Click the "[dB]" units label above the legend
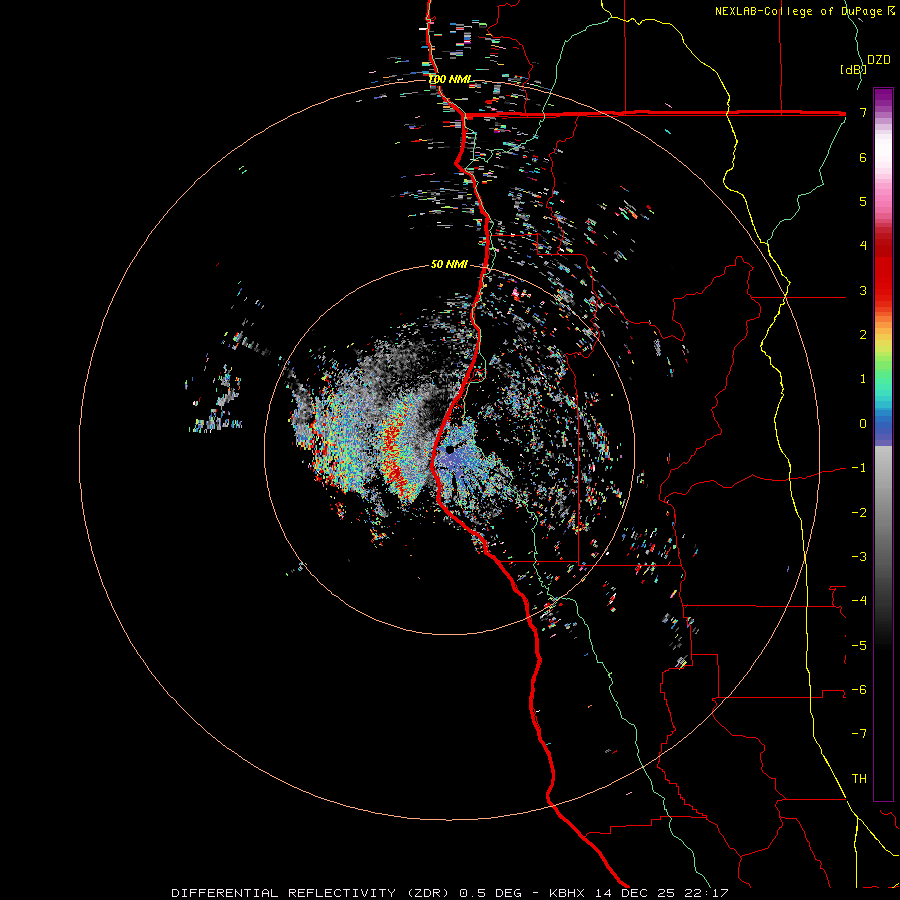 [x=853, y=69]
